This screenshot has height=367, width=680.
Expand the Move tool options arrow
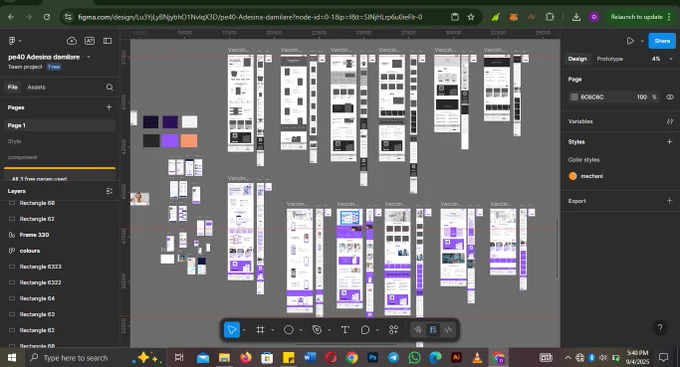(244, 330)
